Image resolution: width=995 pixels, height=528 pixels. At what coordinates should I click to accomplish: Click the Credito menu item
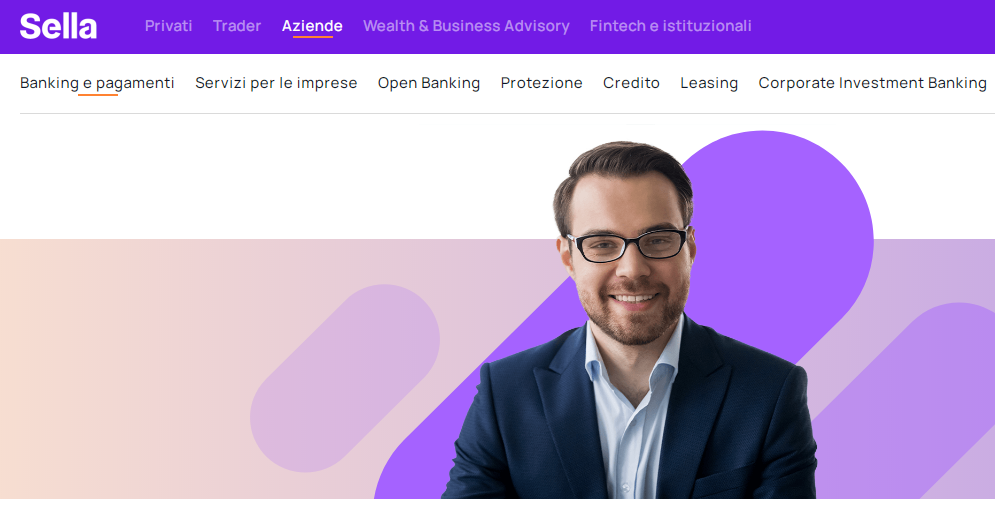(x=631, y=83)
